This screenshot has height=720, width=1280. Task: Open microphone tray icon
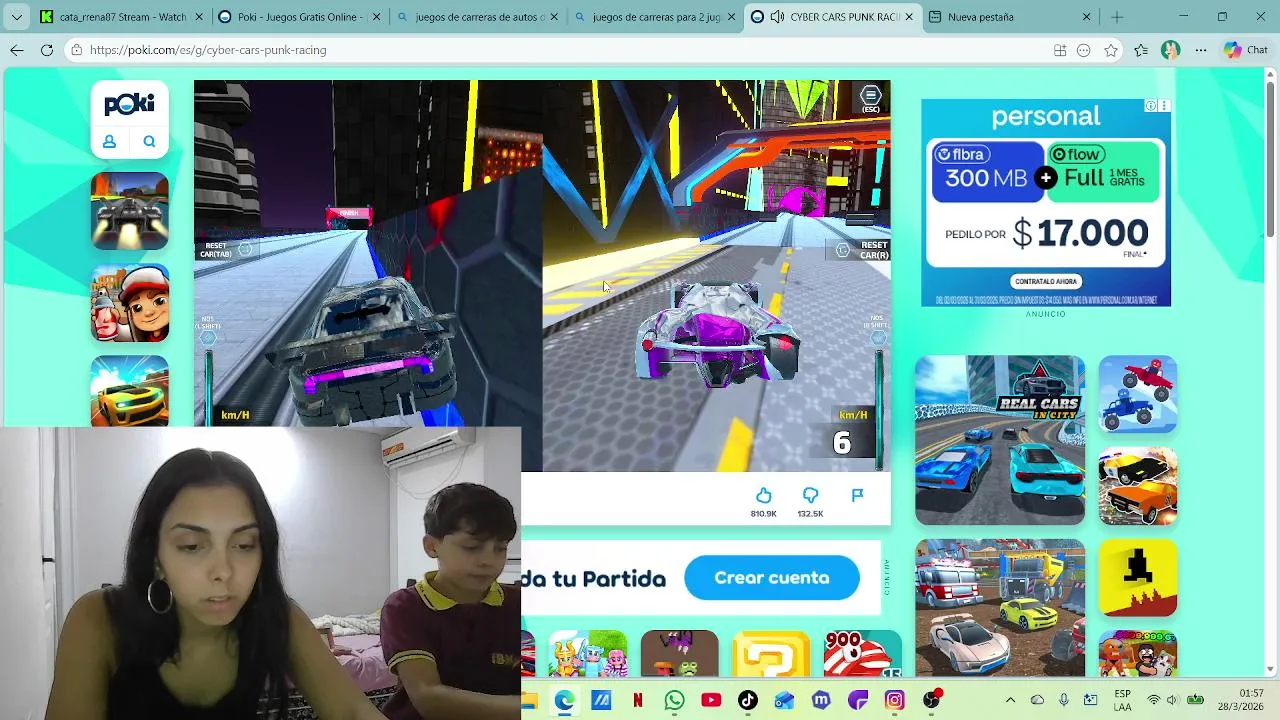[x=1064, y=700]
